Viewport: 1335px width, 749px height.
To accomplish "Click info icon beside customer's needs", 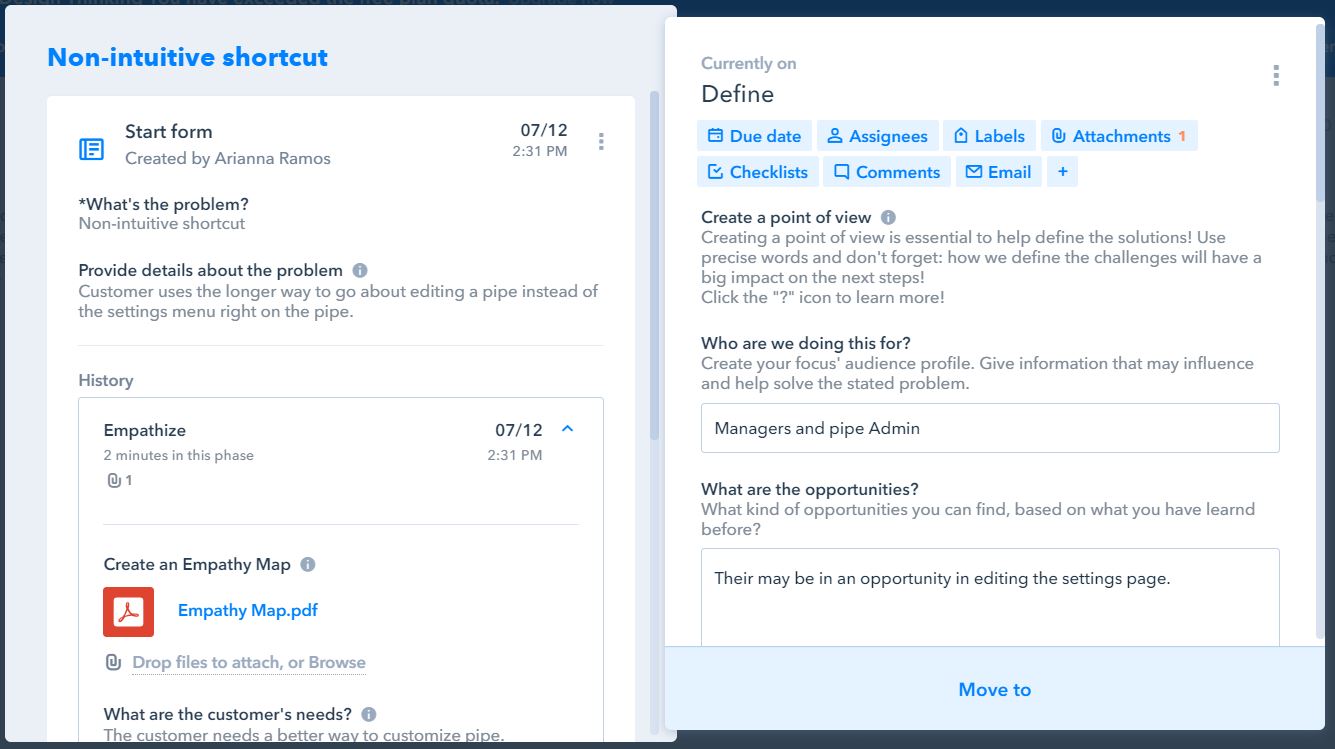I will (x=369, y=714).
